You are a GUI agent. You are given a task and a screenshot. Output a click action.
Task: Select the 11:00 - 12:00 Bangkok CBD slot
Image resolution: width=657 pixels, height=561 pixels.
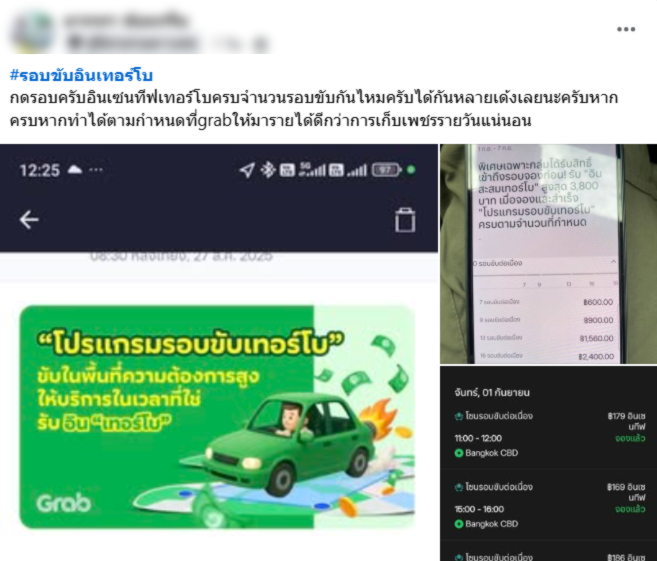[x=549, y=434]
